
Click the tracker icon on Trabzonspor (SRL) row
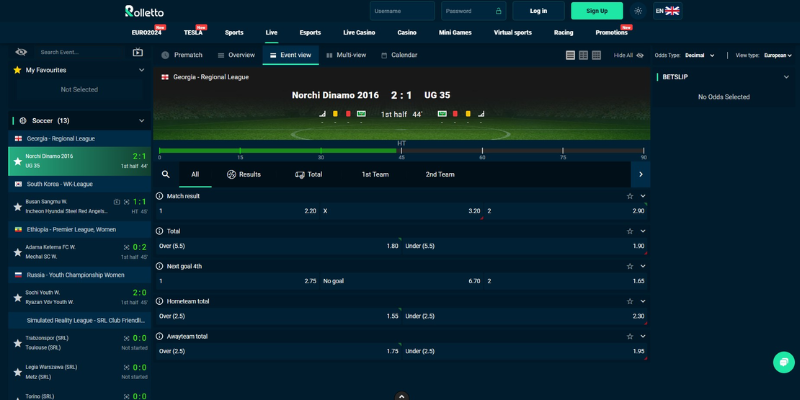(127, 338)
